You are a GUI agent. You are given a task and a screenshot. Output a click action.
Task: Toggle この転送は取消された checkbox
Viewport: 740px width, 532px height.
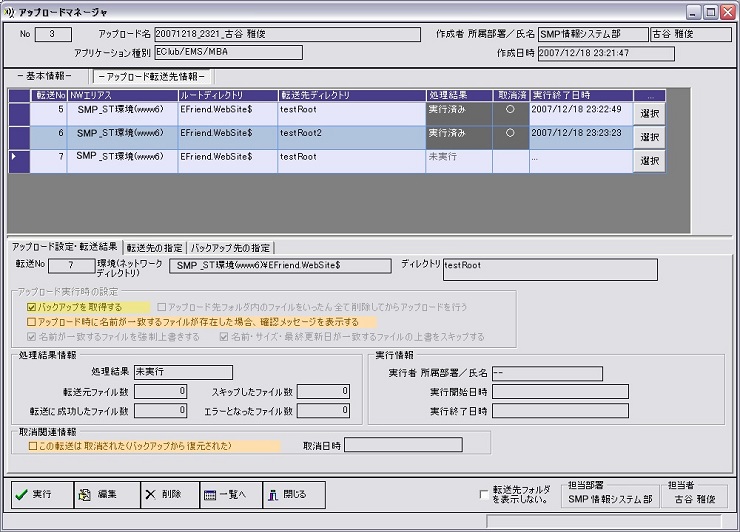[33, 446]
